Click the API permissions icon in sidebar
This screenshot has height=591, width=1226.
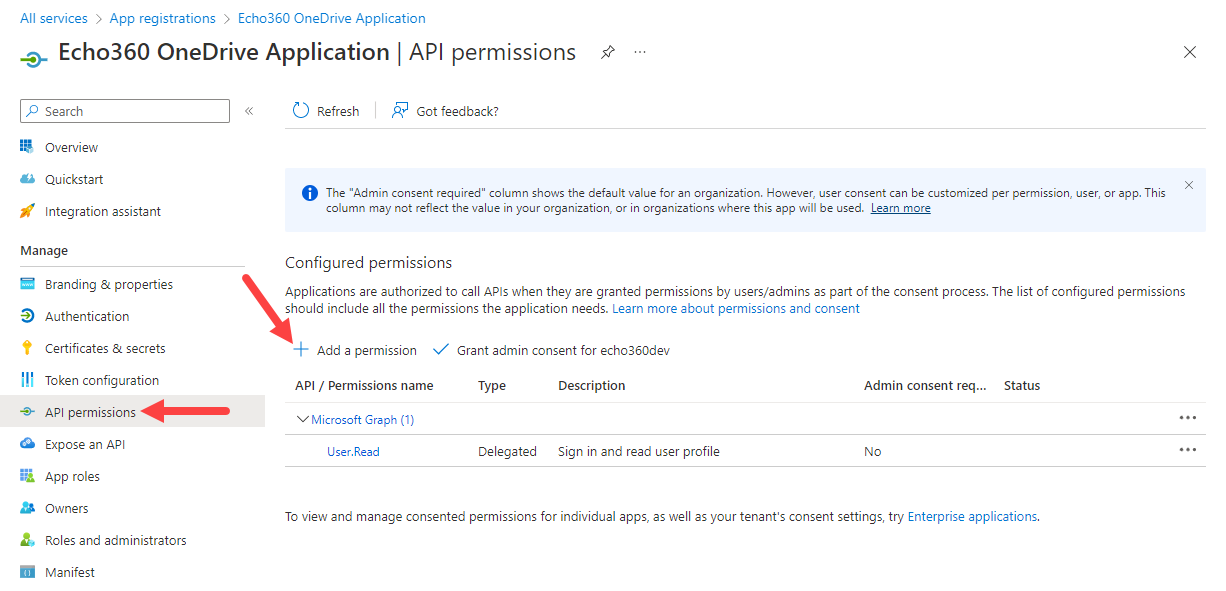tap(27, 412)
